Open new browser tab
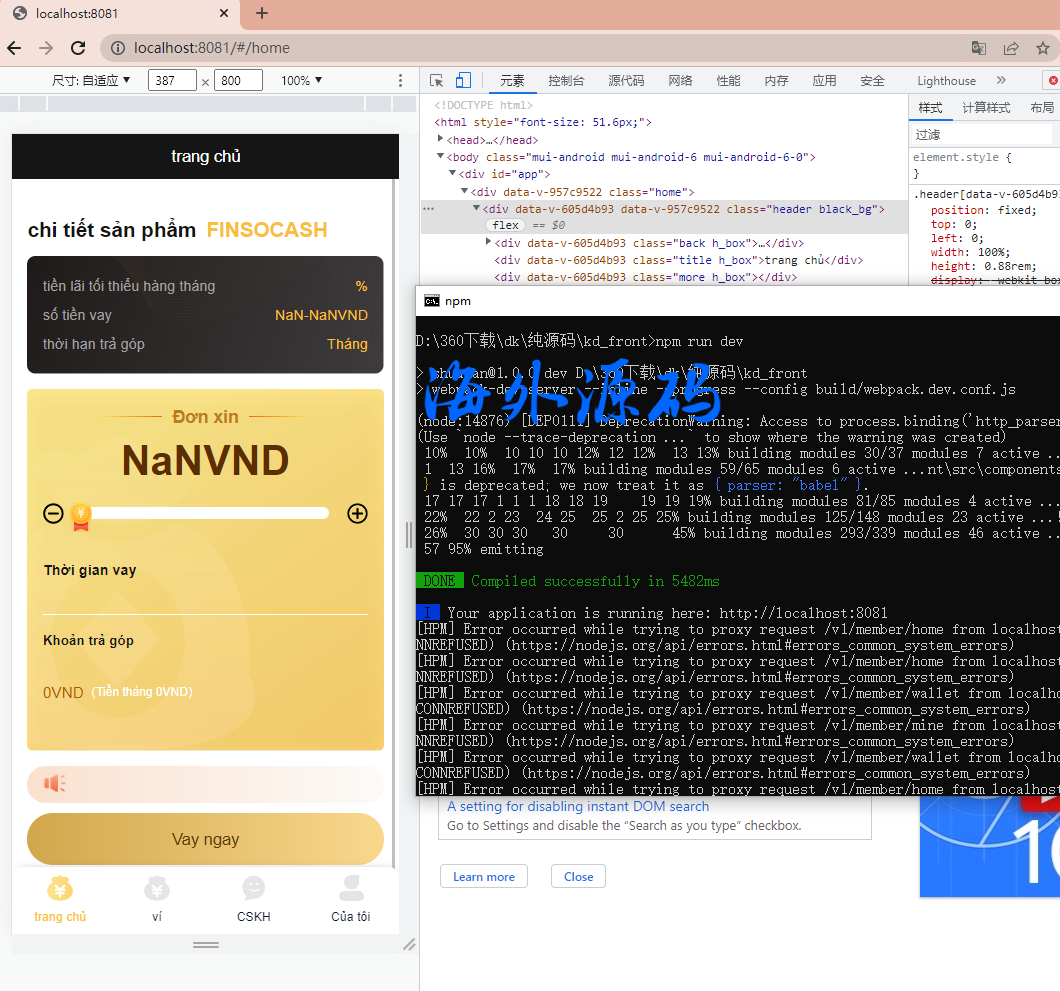 [262, 13]
